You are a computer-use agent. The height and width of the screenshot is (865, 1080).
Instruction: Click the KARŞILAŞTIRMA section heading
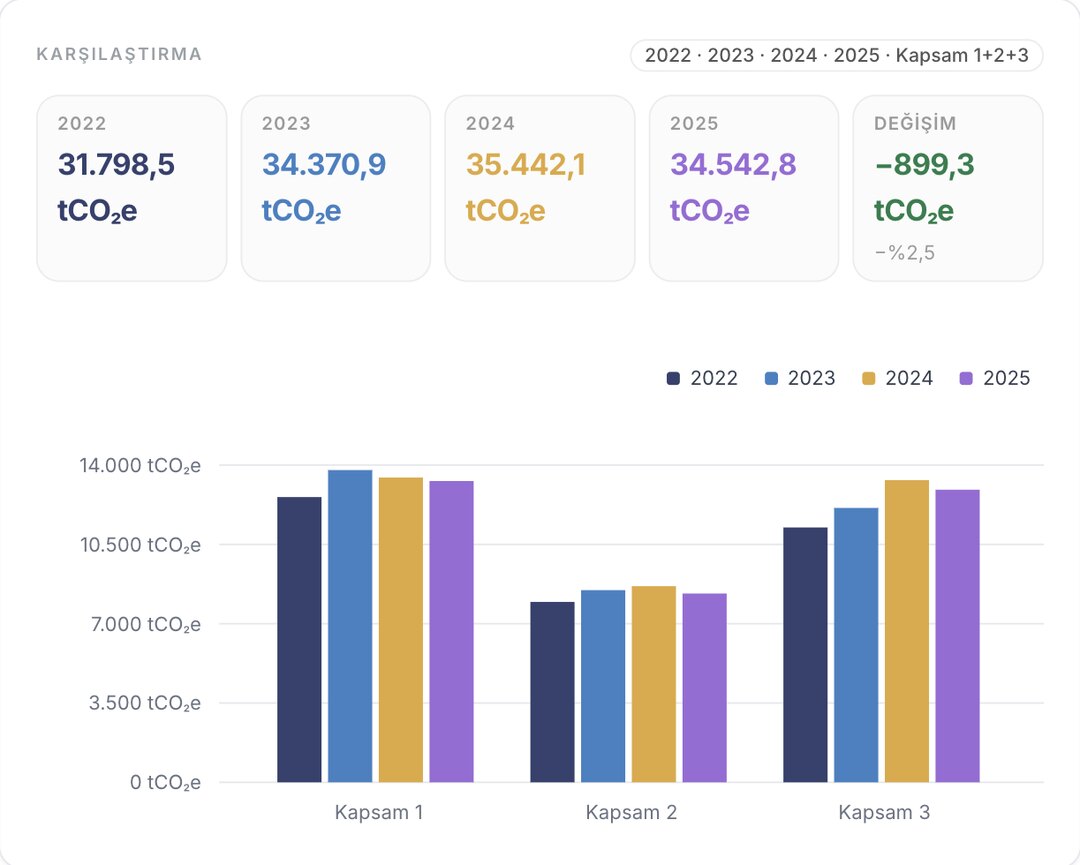click(119, 54)
